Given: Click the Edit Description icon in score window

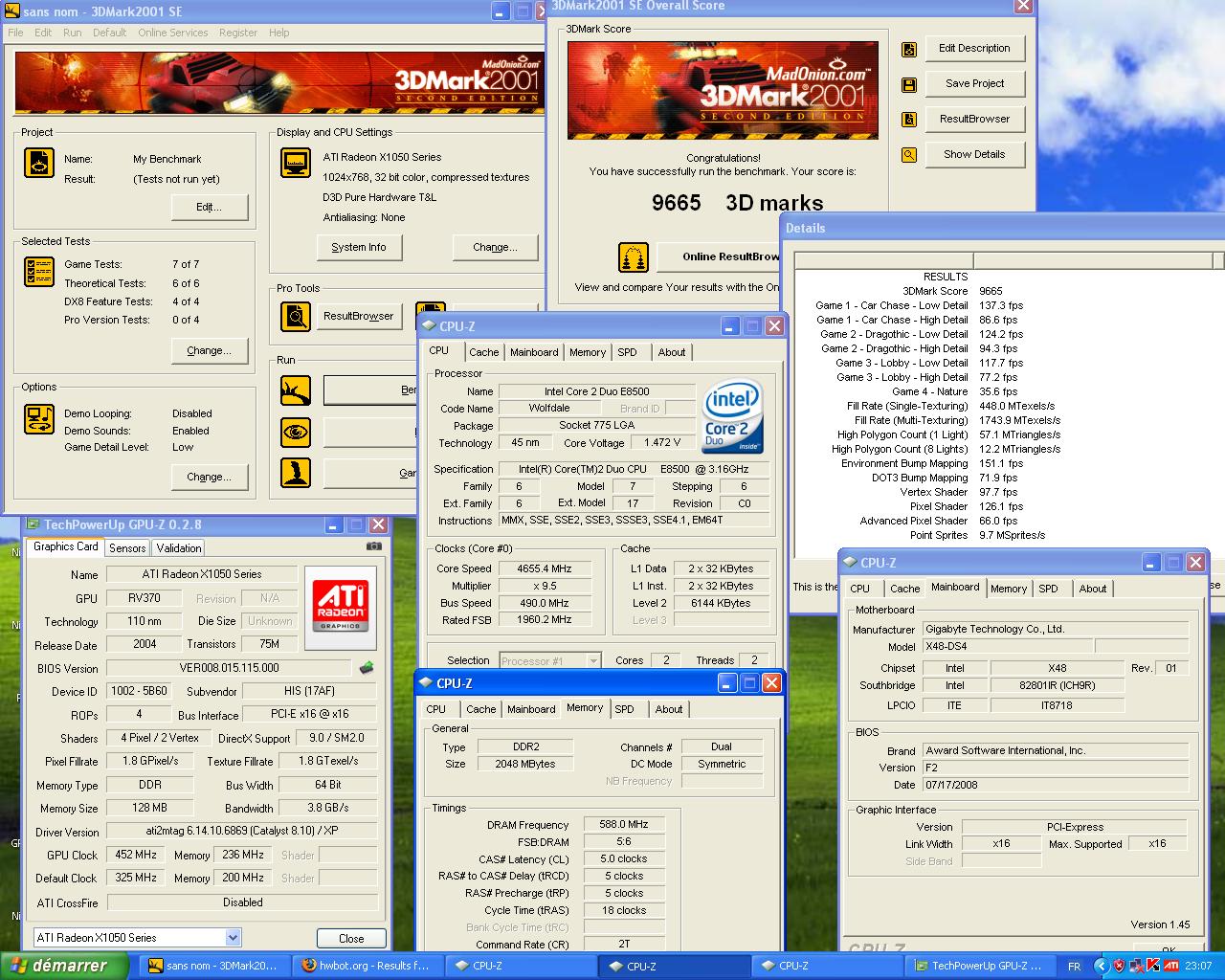Looking at the screenshot, I should pyautogui.click(x=909, y=49).
